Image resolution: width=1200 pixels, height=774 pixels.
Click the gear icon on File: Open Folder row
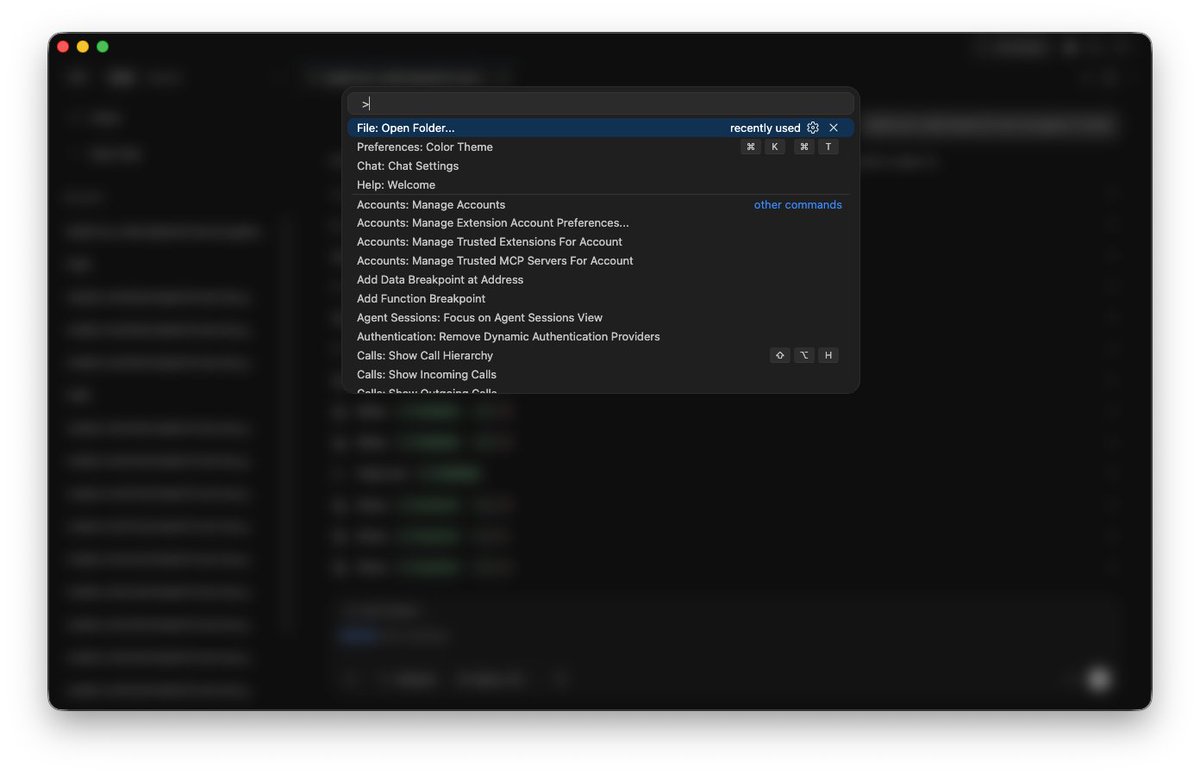pyautogui.click(x=813, y=128)
